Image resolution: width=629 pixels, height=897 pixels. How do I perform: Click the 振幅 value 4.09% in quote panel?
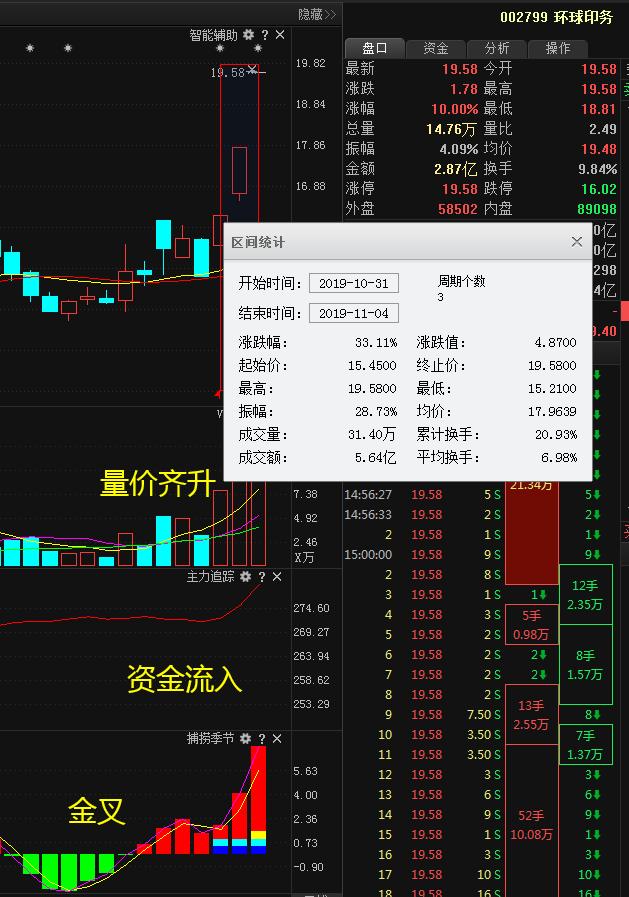(x=459, y=149)
